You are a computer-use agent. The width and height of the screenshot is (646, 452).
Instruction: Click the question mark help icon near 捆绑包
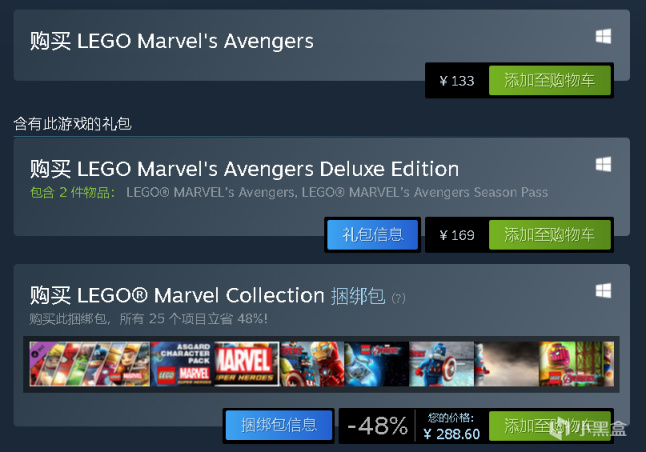coord(399,298)
